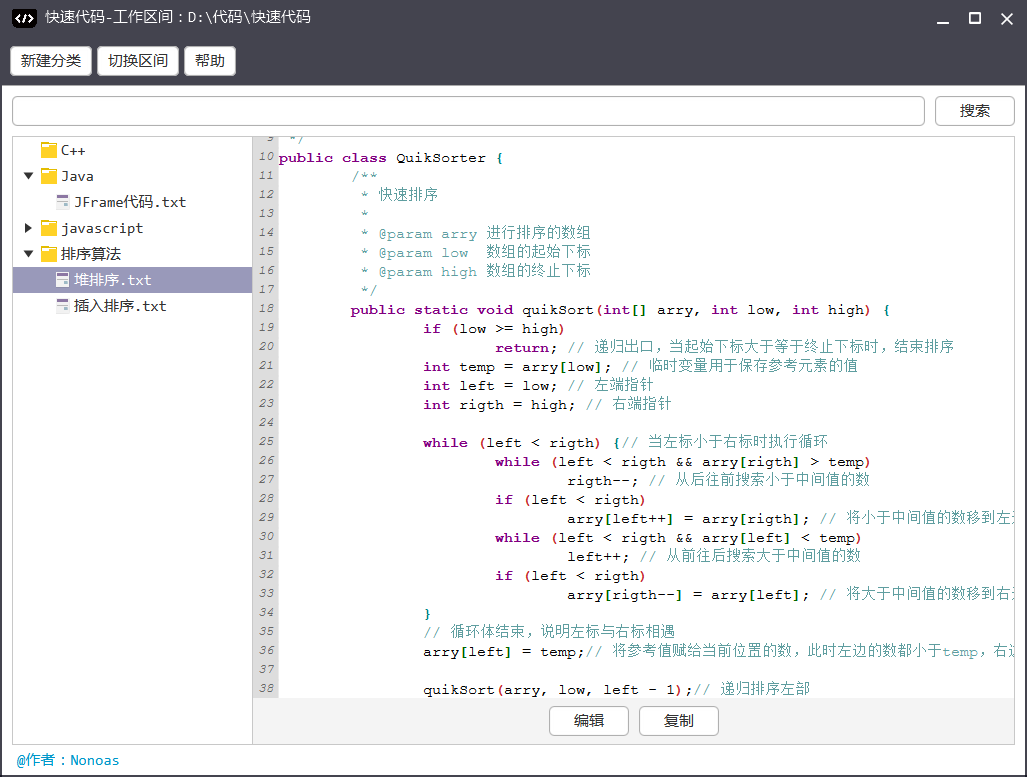Click the '@param high' comment line
The width and height of the screenshot is (1027, 777).
[476, 271]
